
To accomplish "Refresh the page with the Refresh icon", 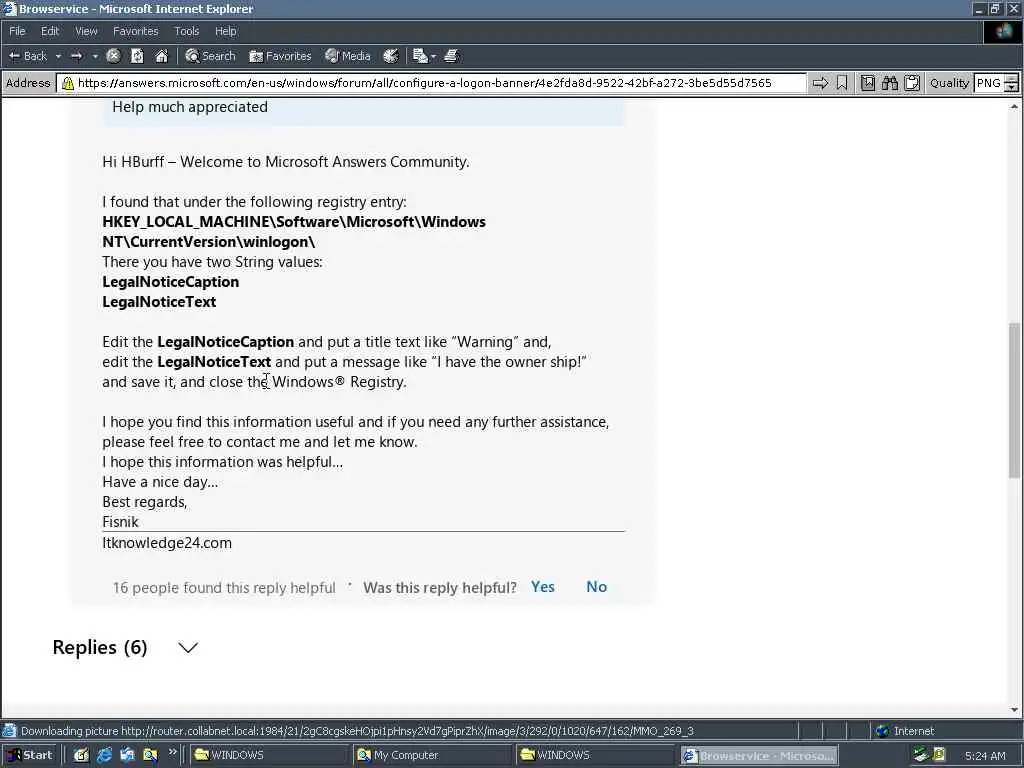I will pyautogui.click(x=137, y=56).
